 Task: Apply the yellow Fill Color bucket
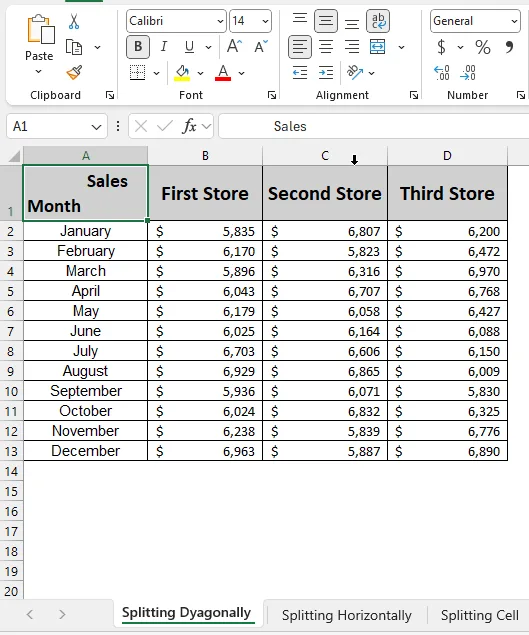(x=182, y=73)
